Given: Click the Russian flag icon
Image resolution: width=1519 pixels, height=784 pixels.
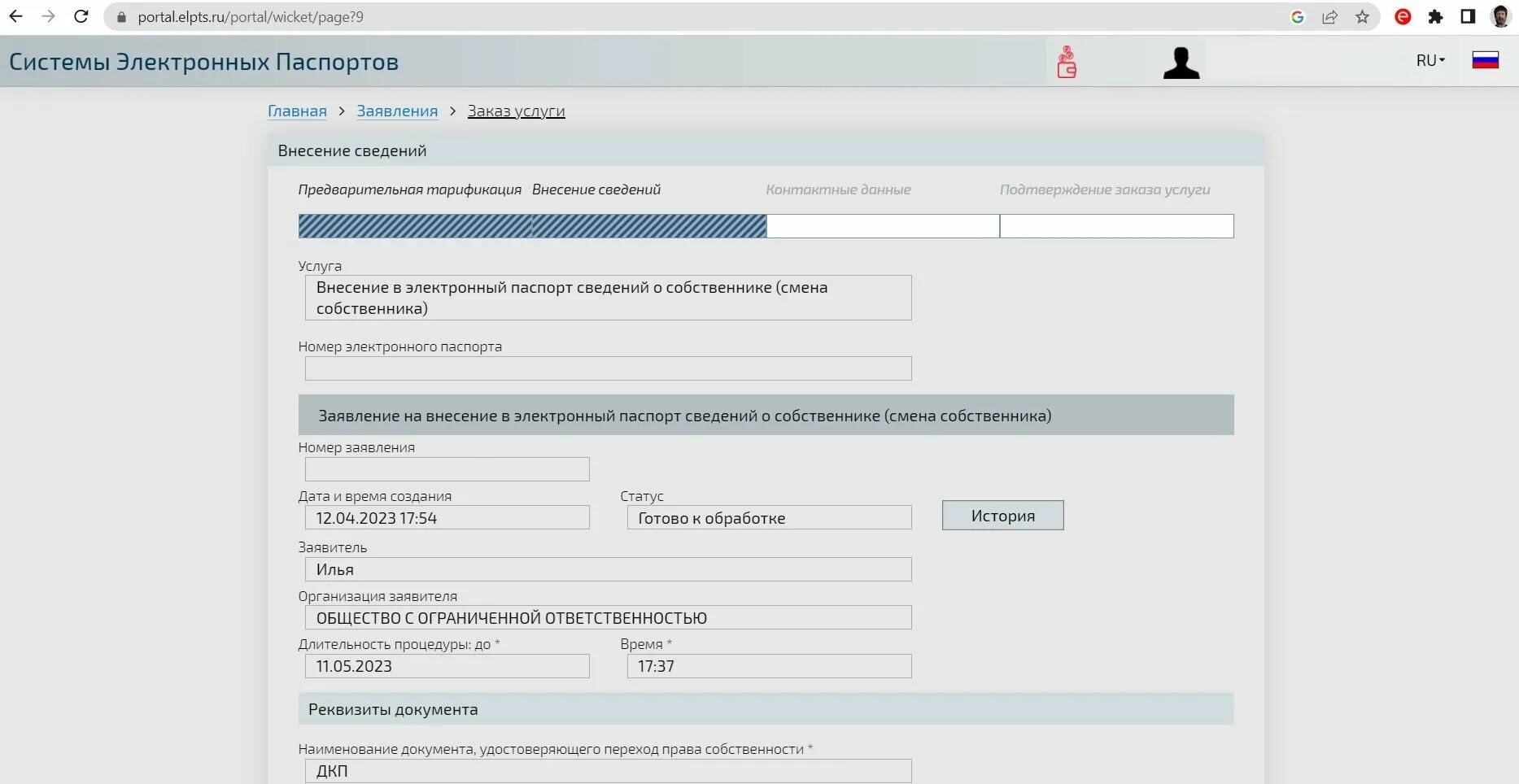Looking at the screenshot, I should click(x=1486, y=60).
